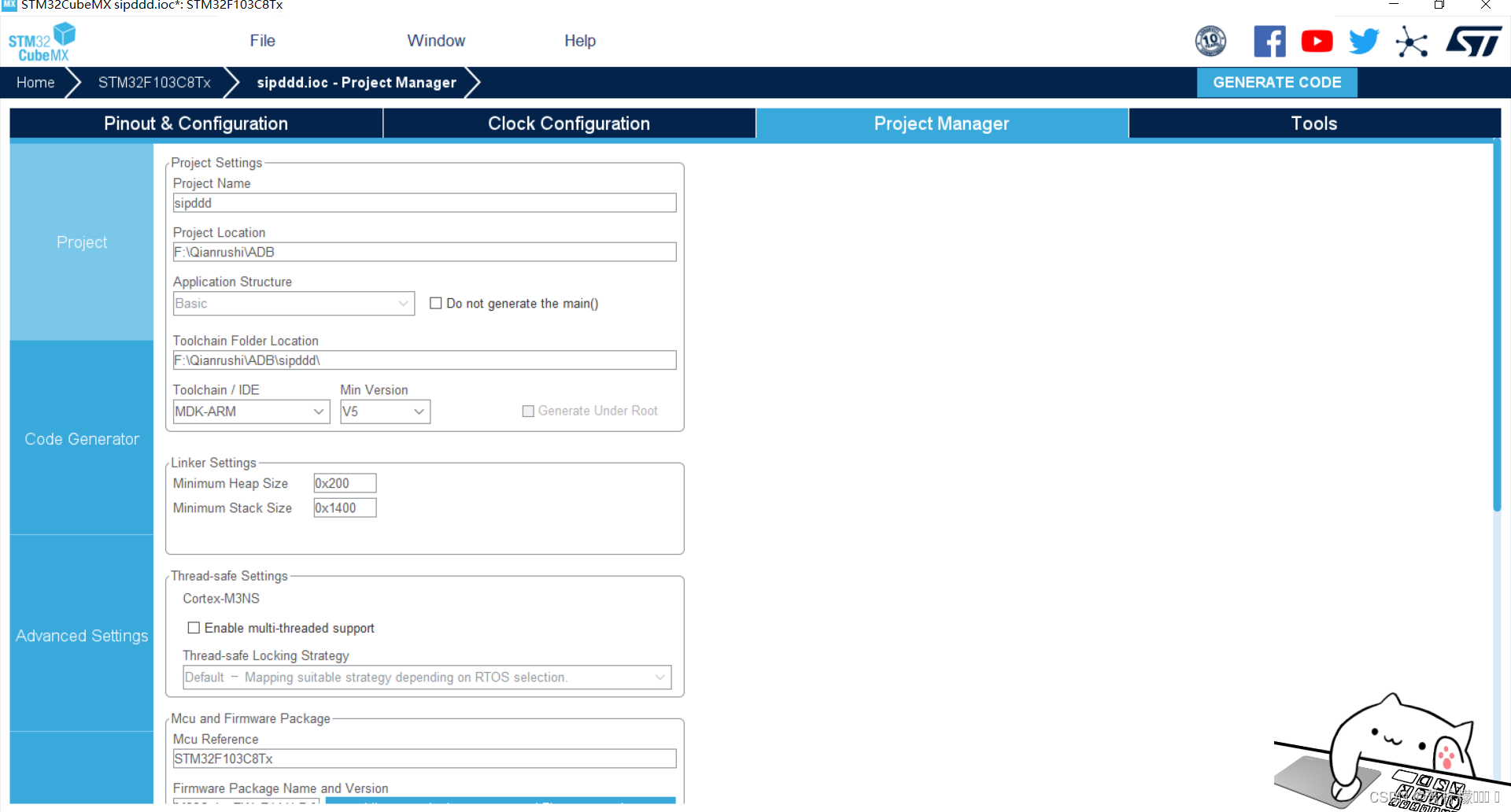Viewport: 1511px width, 812px height.
Task: Click the Project Location field
Action: tap(424, 252)
